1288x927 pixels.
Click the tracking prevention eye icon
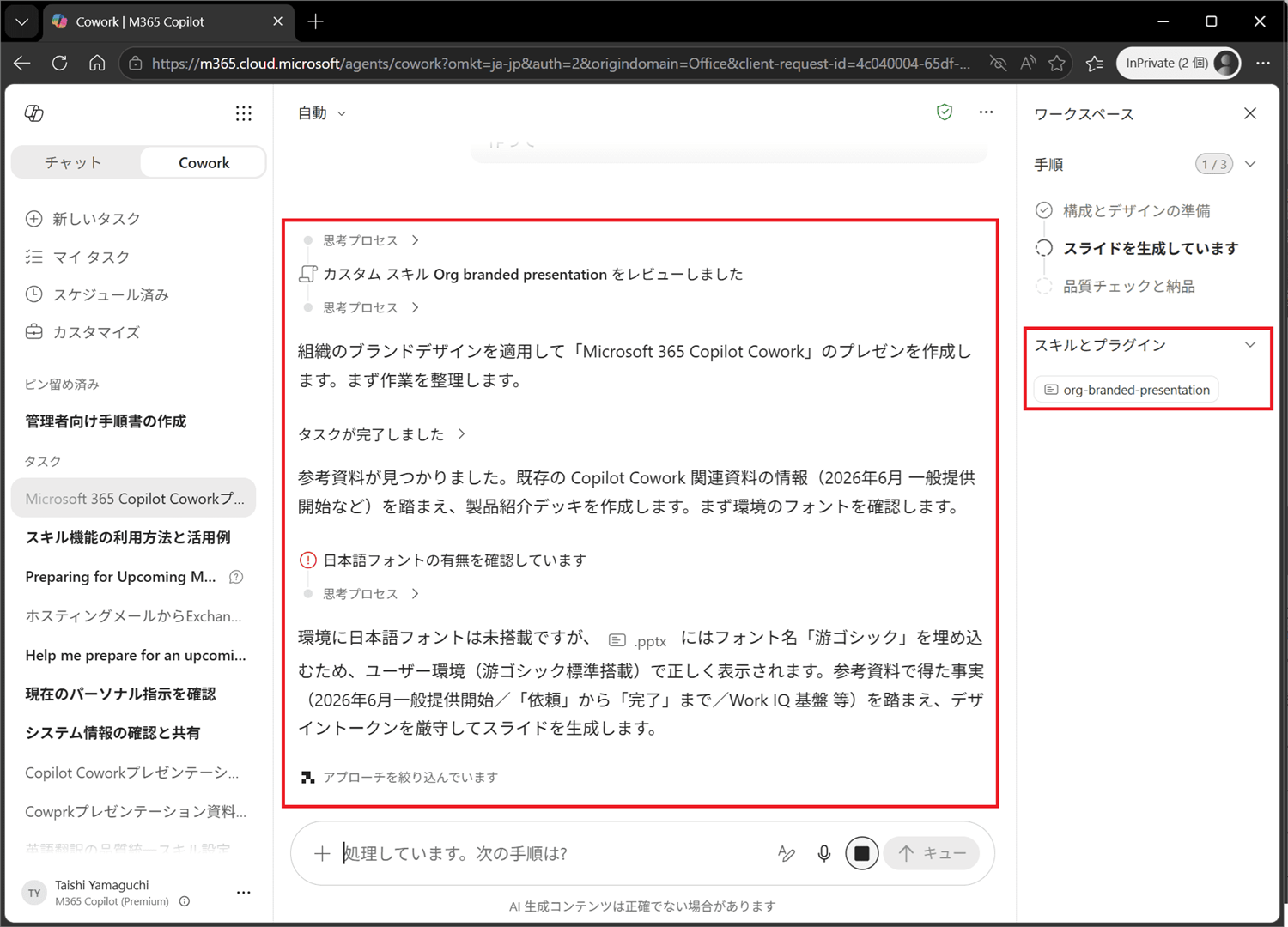click(x=998, y=63)
